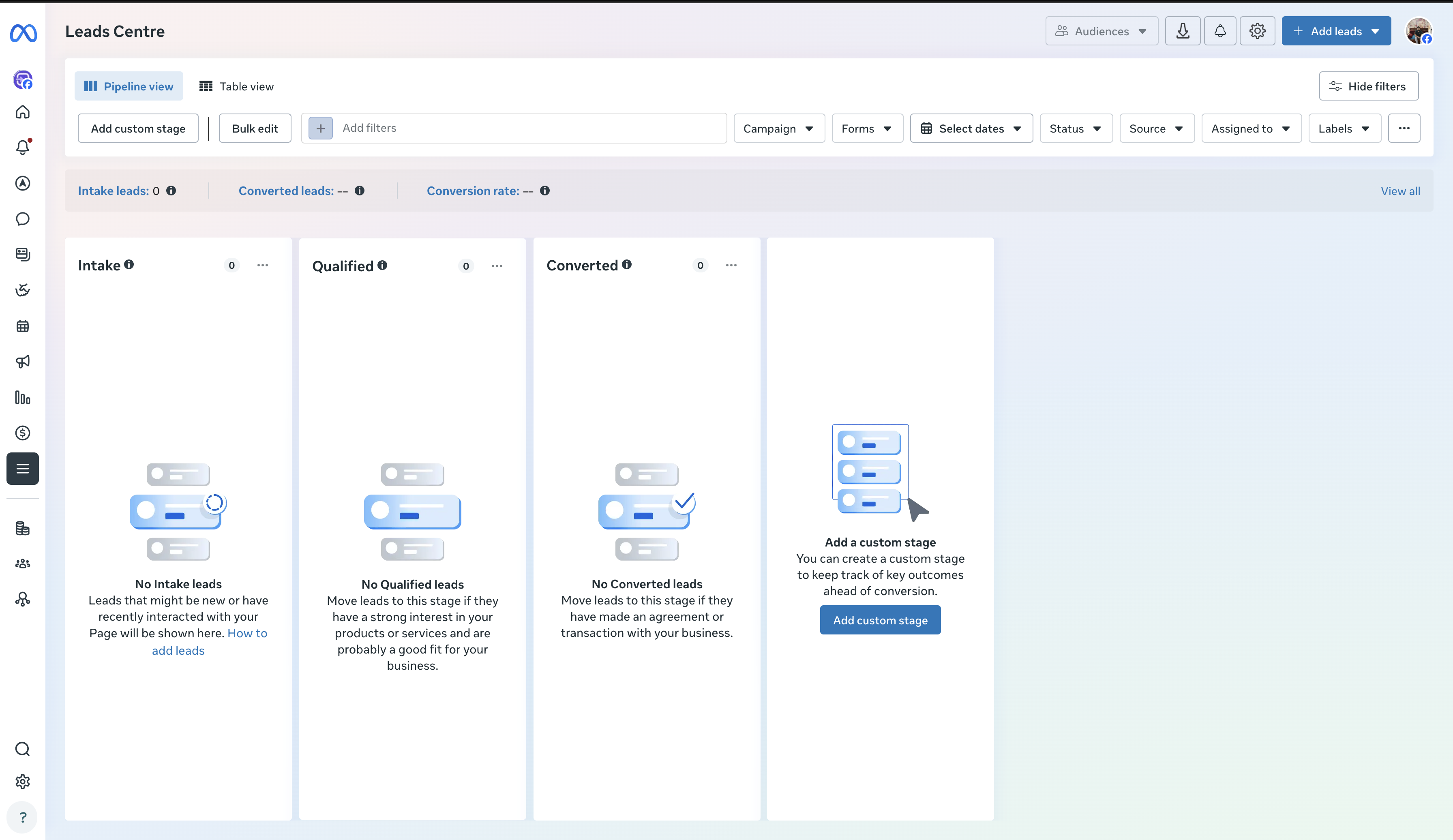Open more filters three-dot button
1453x840 pixels.
click(1404, 128)
